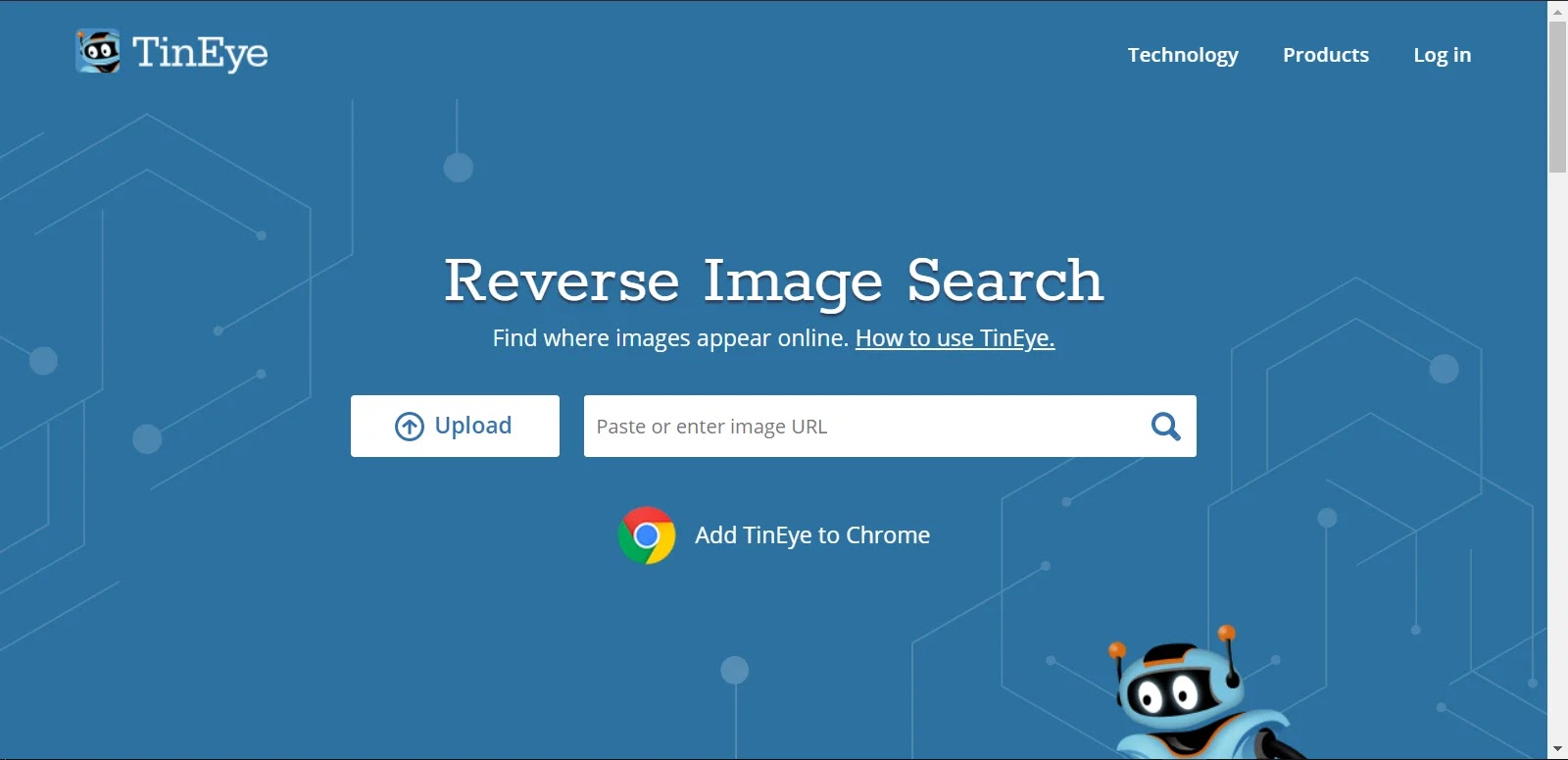The width and height of the screenshot is (1568, 760).
Task: Click the Upload button
Action: [455, 426]
